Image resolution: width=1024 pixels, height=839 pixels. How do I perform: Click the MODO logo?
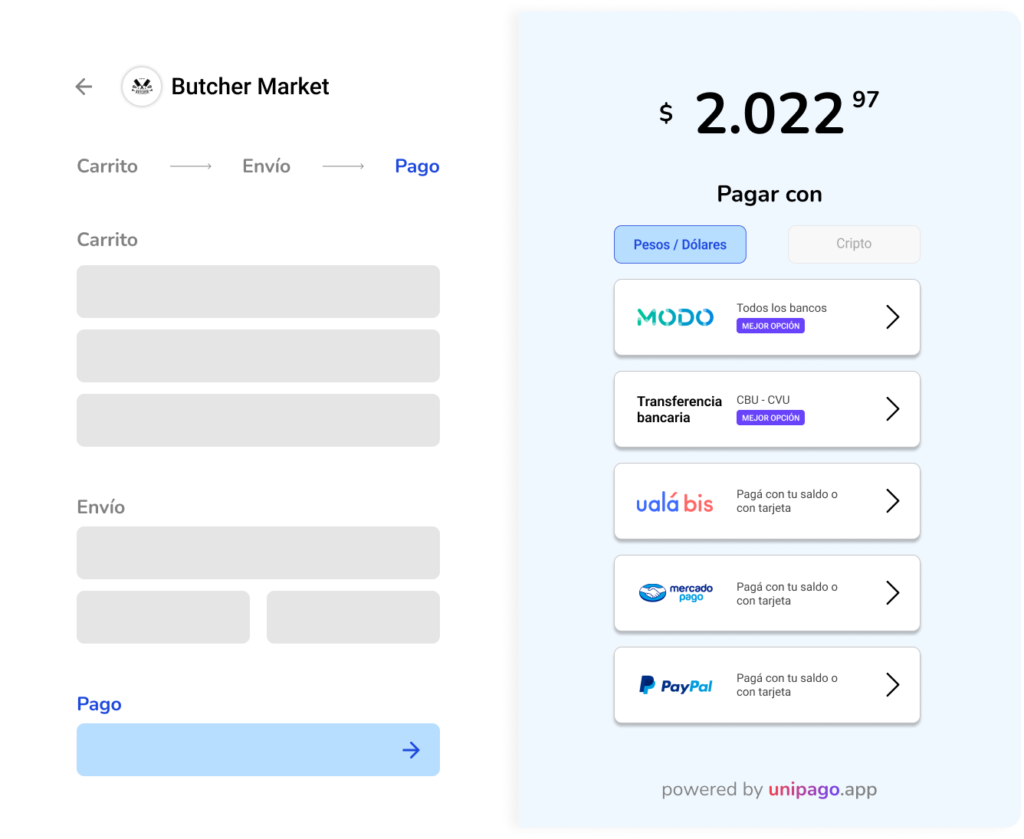(675, 317)
